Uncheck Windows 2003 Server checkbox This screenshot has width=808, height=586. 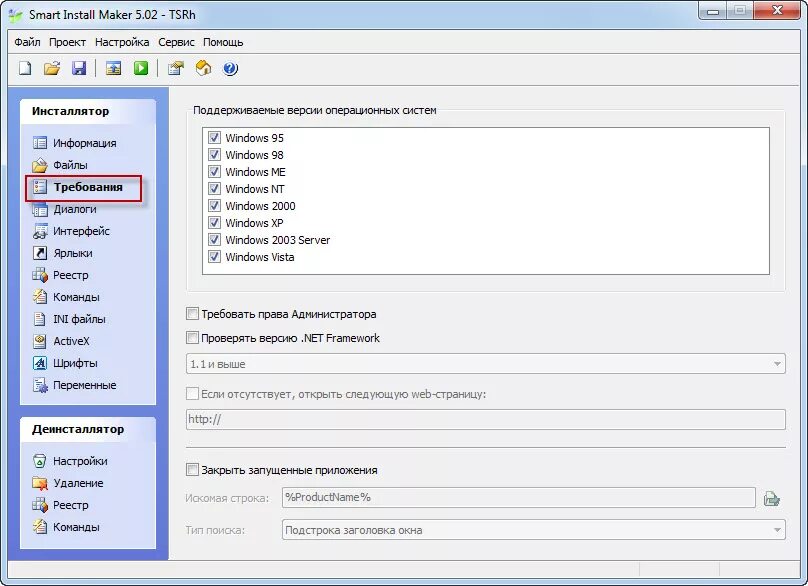tap(214, 240)
